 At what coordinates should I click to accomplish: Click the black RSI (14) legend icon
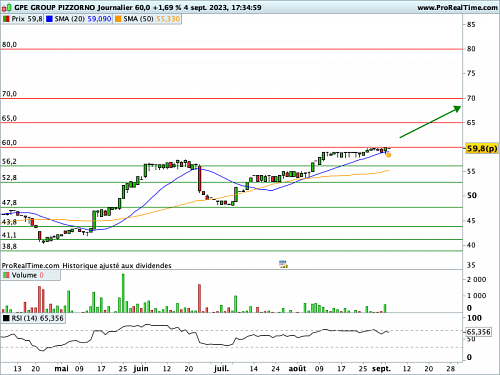(6, 318)
